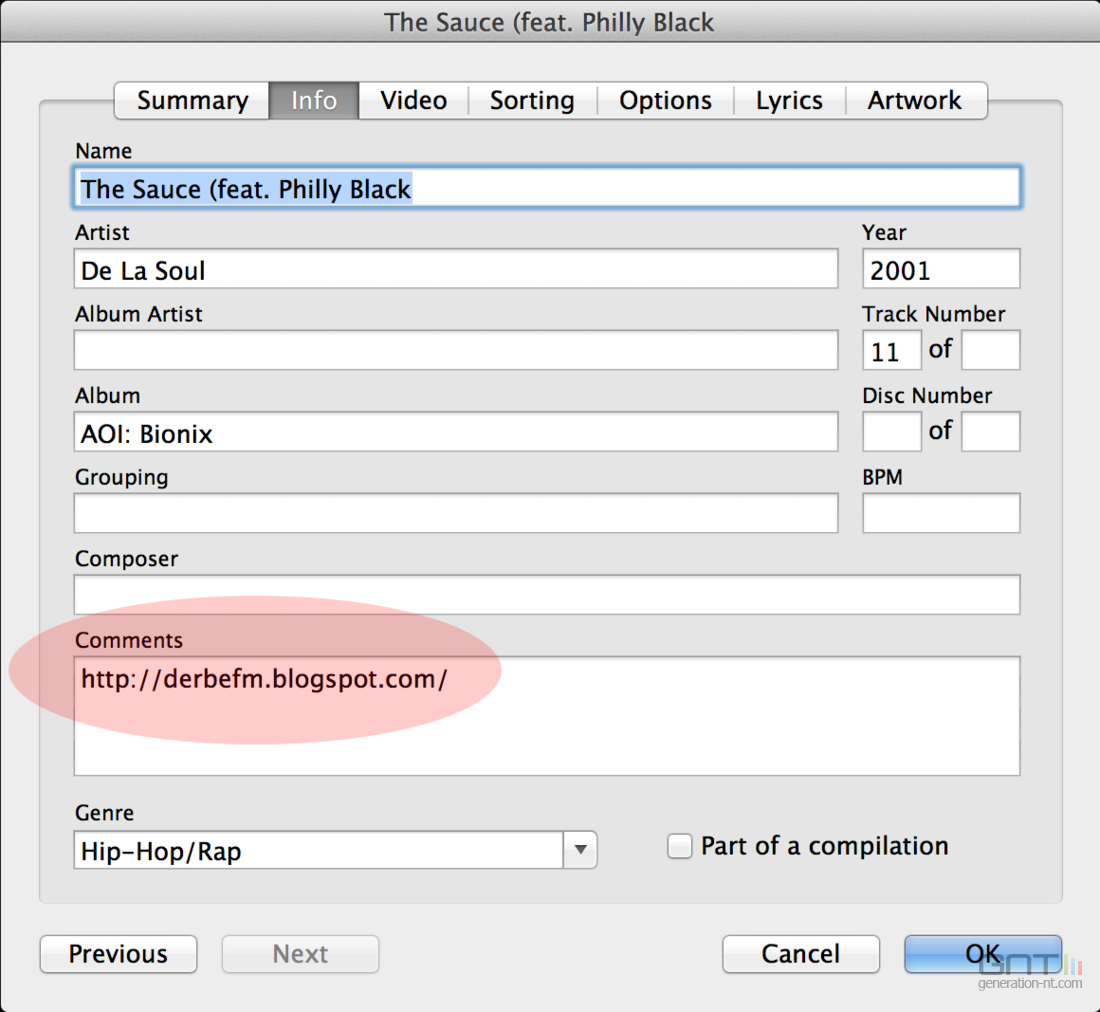Viewport: 1100px width, 1012px height.
Task: Open the Video tab
Action: (413, 100)
